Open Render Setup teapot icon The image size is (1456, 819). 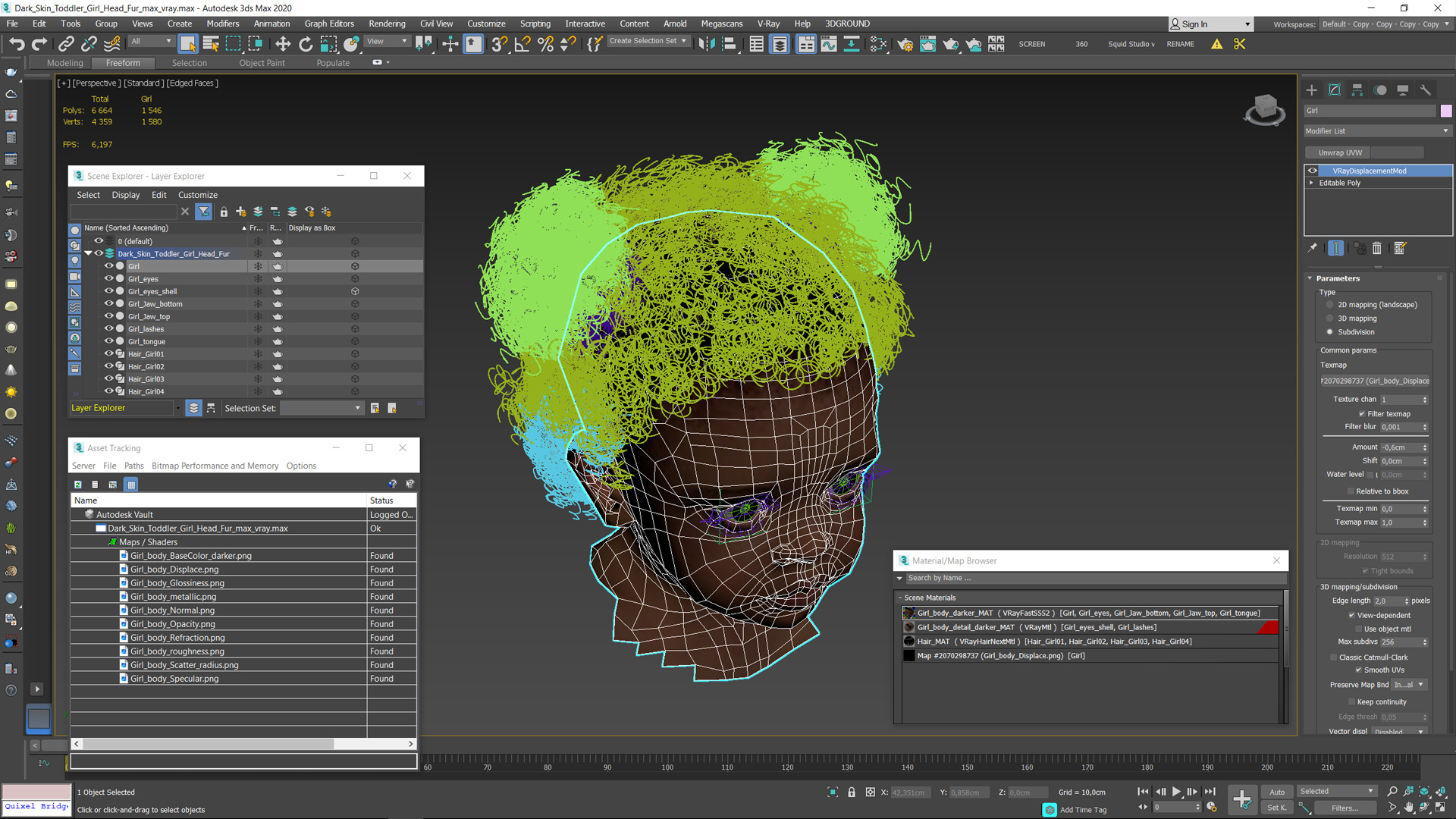[x=905, y=44]
